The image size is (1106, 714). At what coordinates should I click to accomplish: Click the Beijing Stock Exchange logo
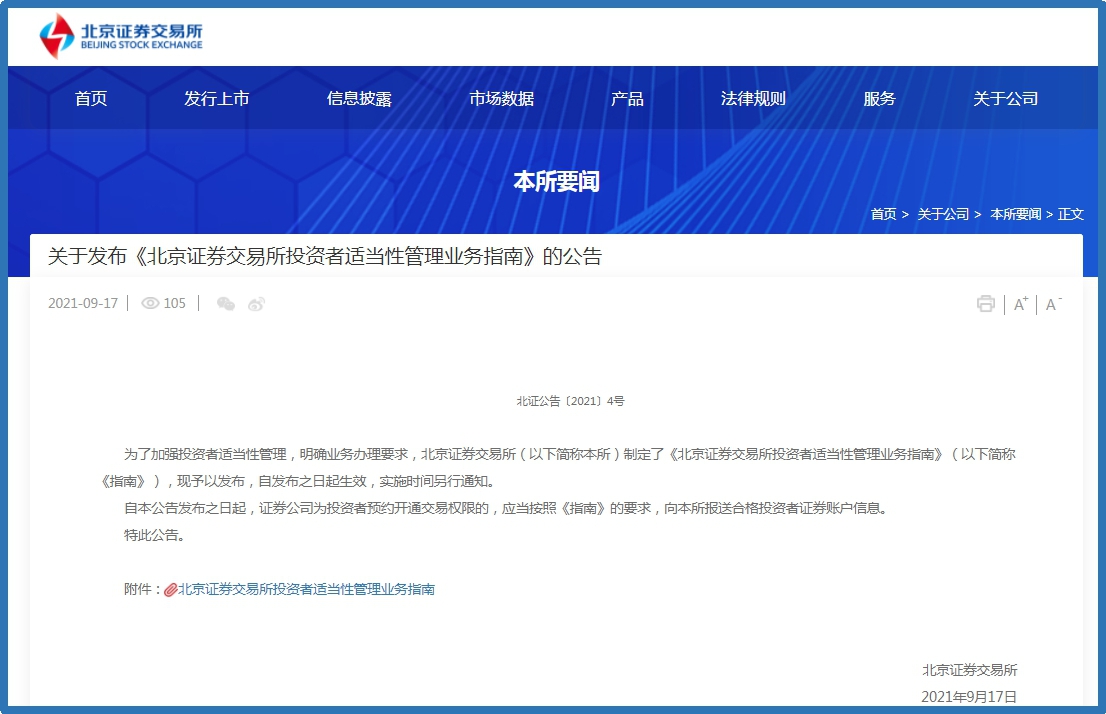[x=121, y=36]
